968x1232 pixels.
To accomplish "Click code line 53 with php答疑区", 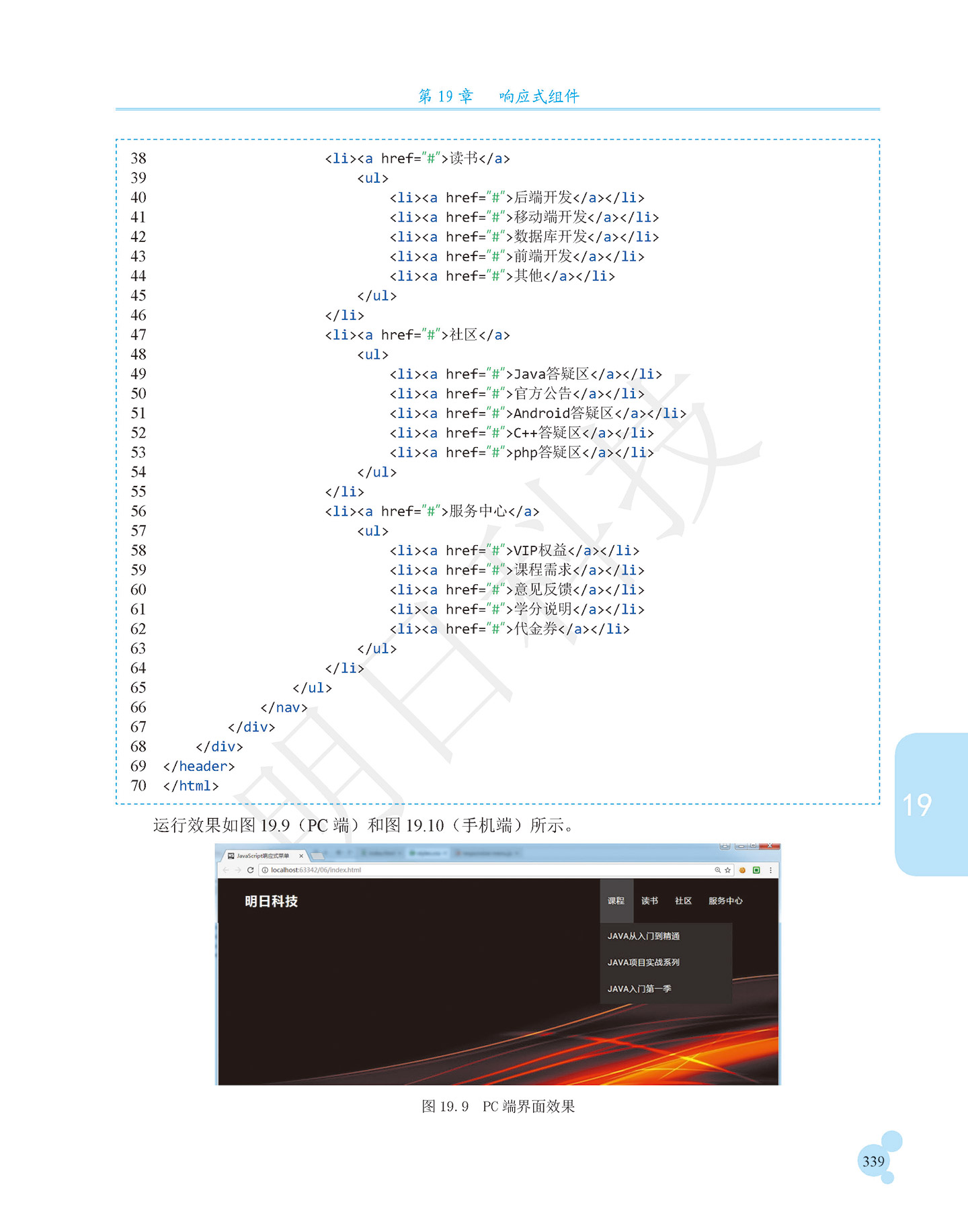I will pos(522,452).
